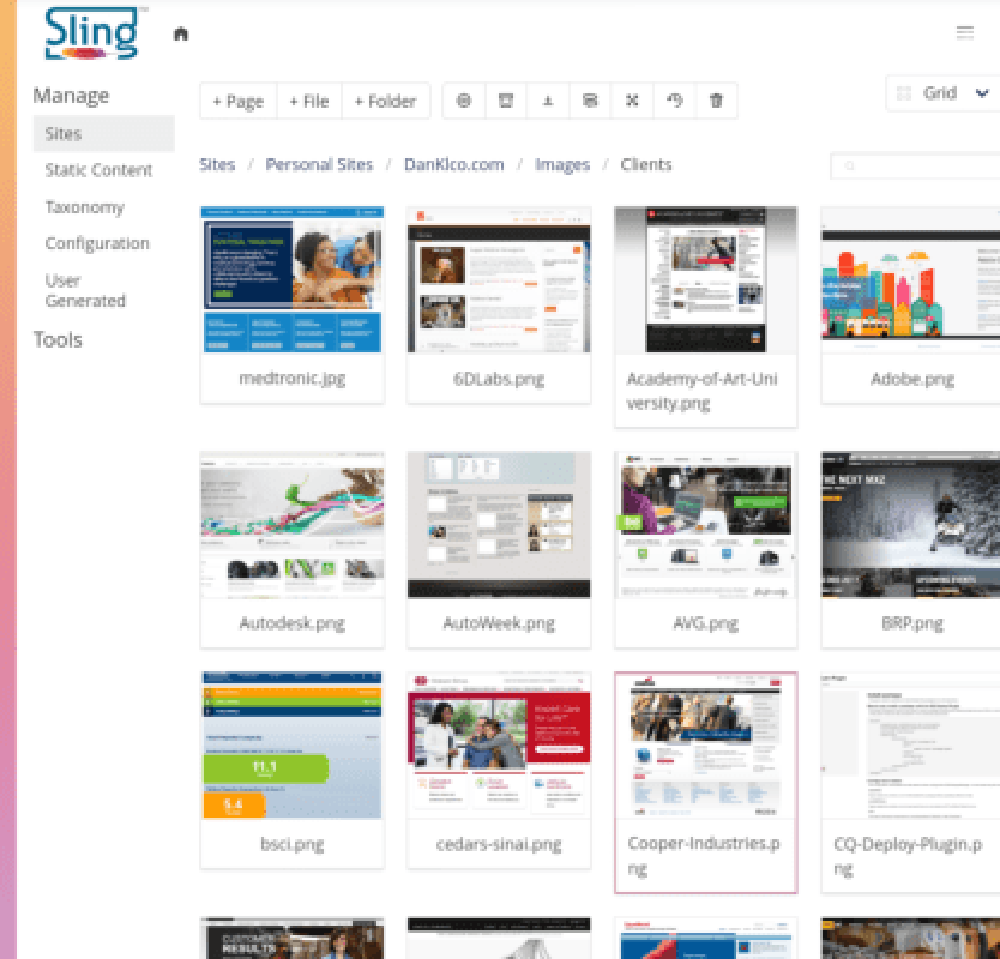Open the Images breadcrumb link

tap(563, 164)
